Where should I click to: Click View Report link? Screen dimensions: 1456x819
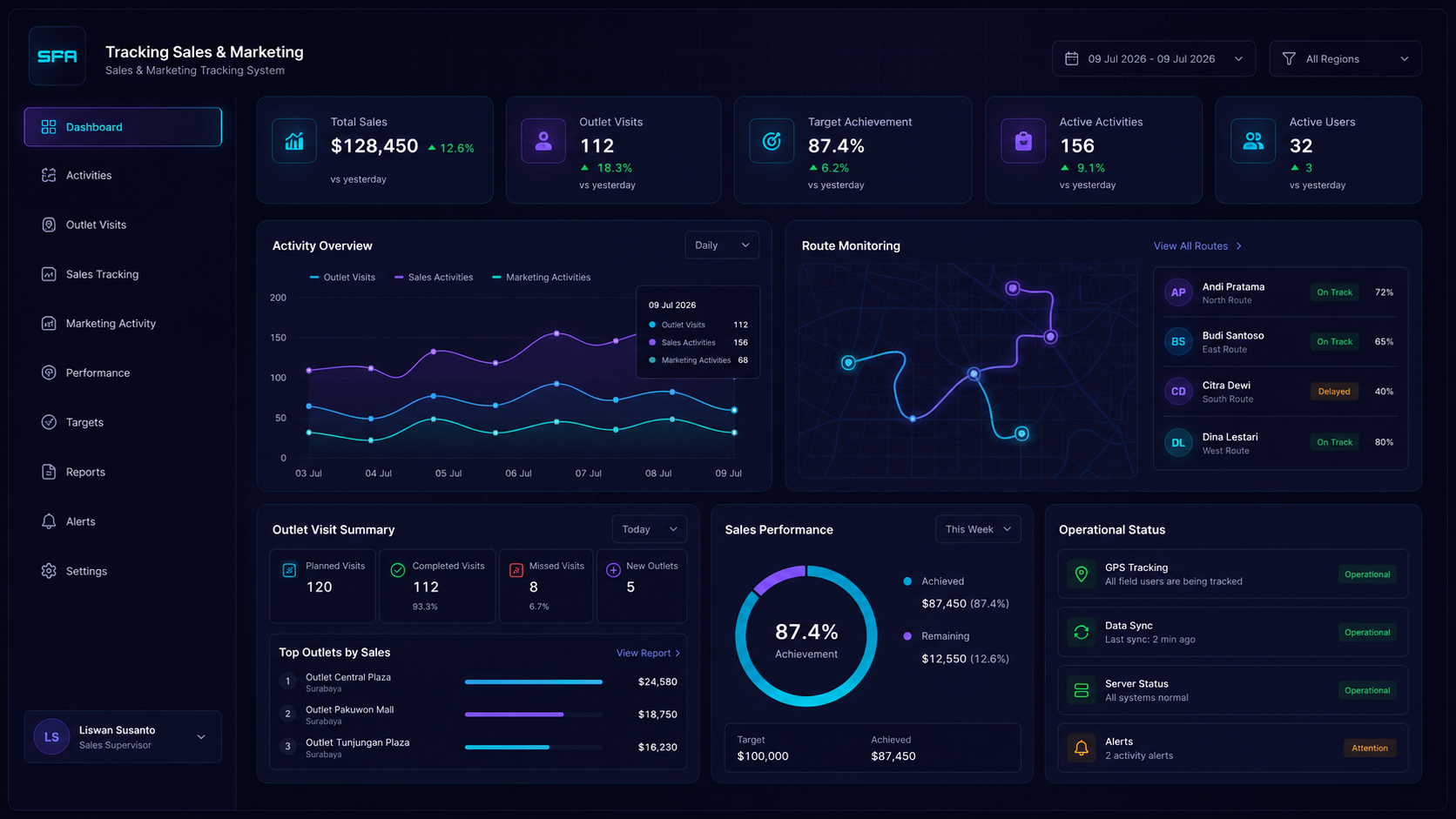coord(648,653)
